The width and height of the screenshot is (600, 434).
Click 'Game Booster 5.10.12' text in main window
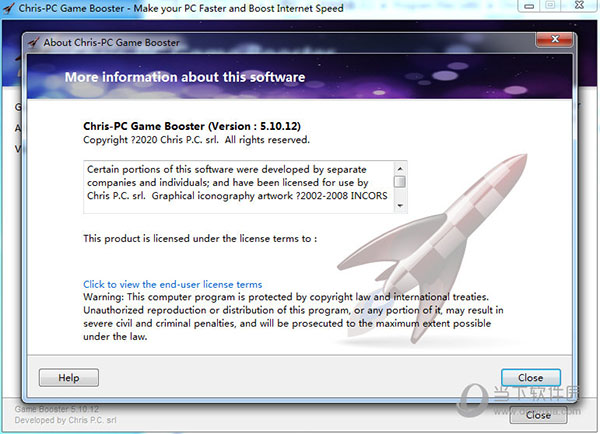click(57, 409)
